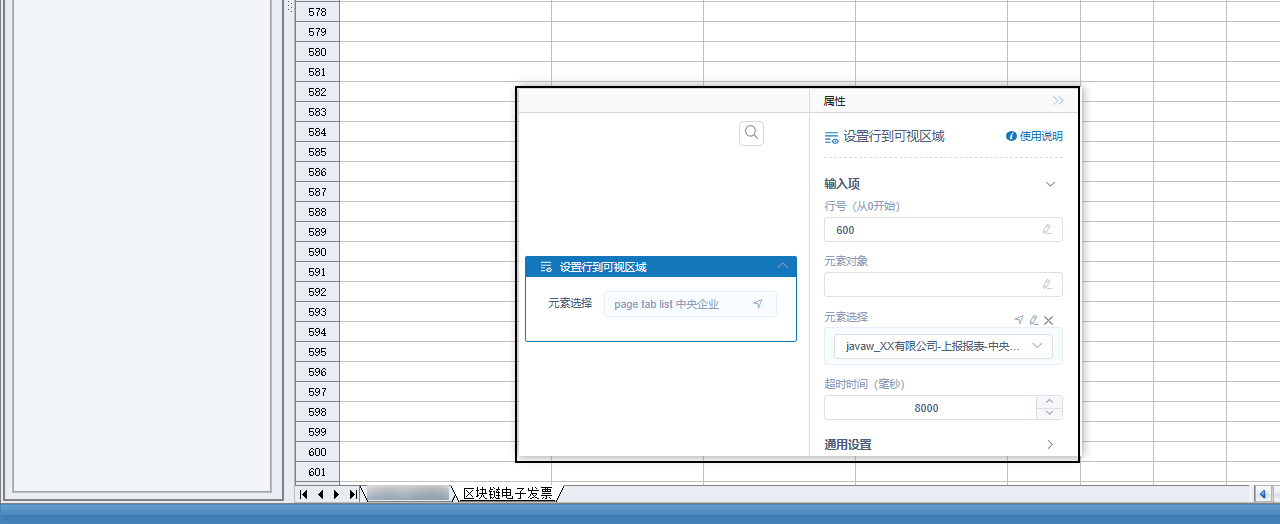Collapse the 输入项 section

(x=1050, y=184)
